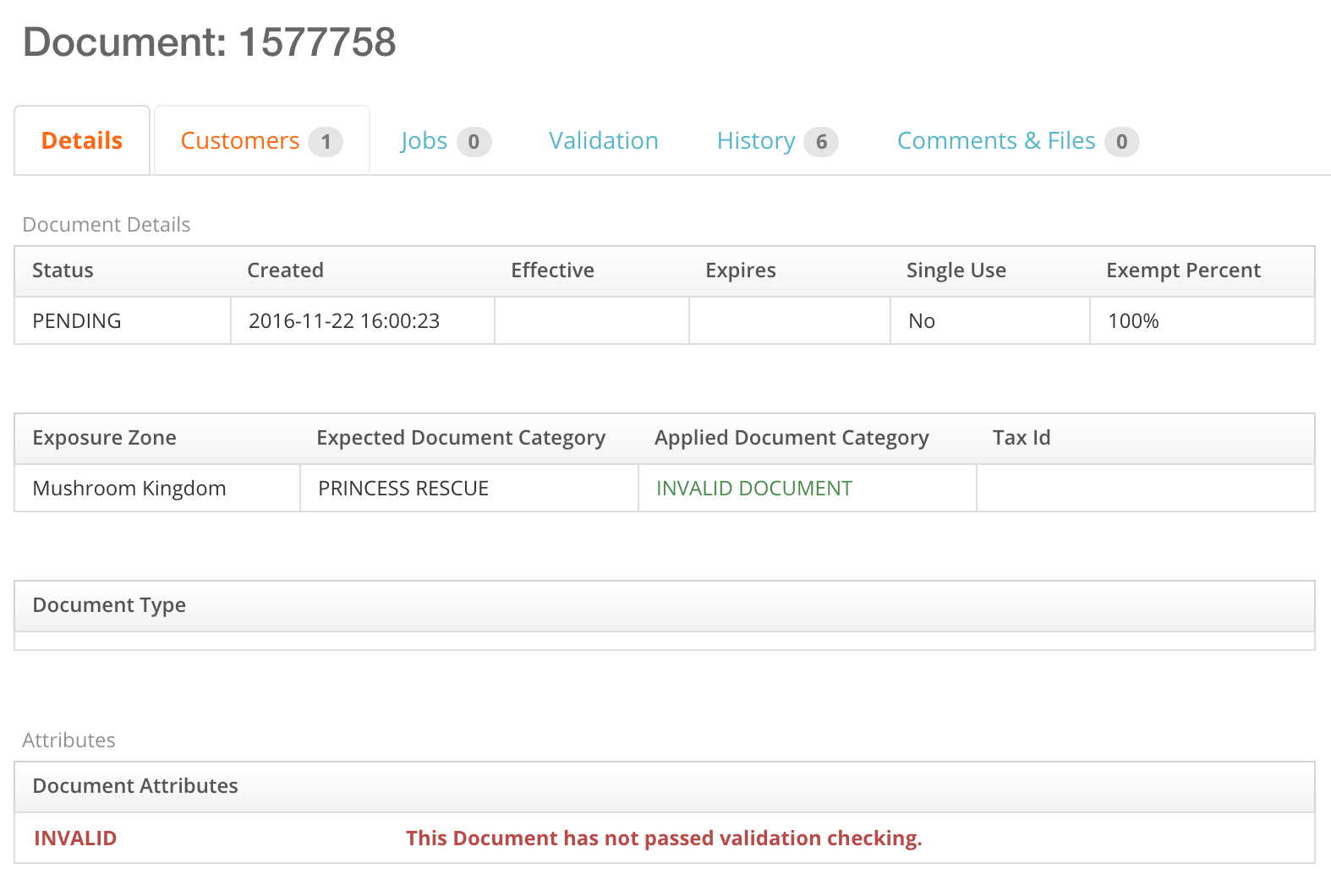Click the Single Use value No
Image resolution: width=1331 pixels, height=896 pixels.
click(921, 321)
